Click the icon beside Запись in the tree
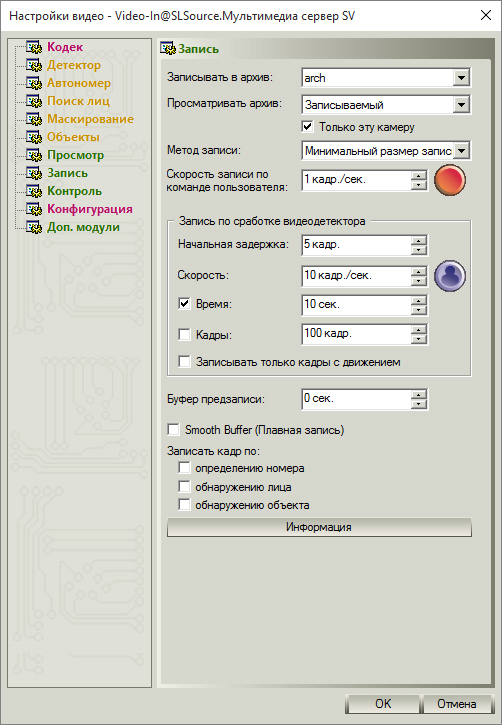Image resolution: width=502 pixels, height=725 pixels. point(34,173)
